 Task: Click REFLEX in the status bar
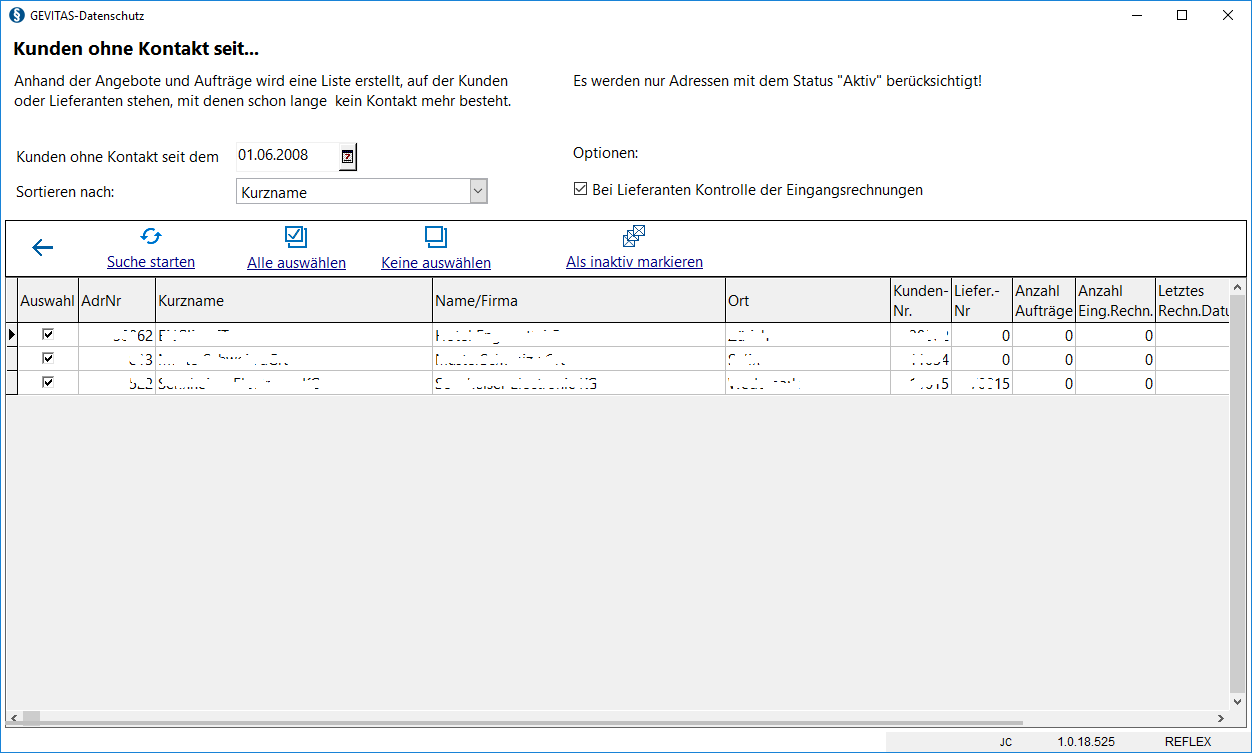[1188, 742]
